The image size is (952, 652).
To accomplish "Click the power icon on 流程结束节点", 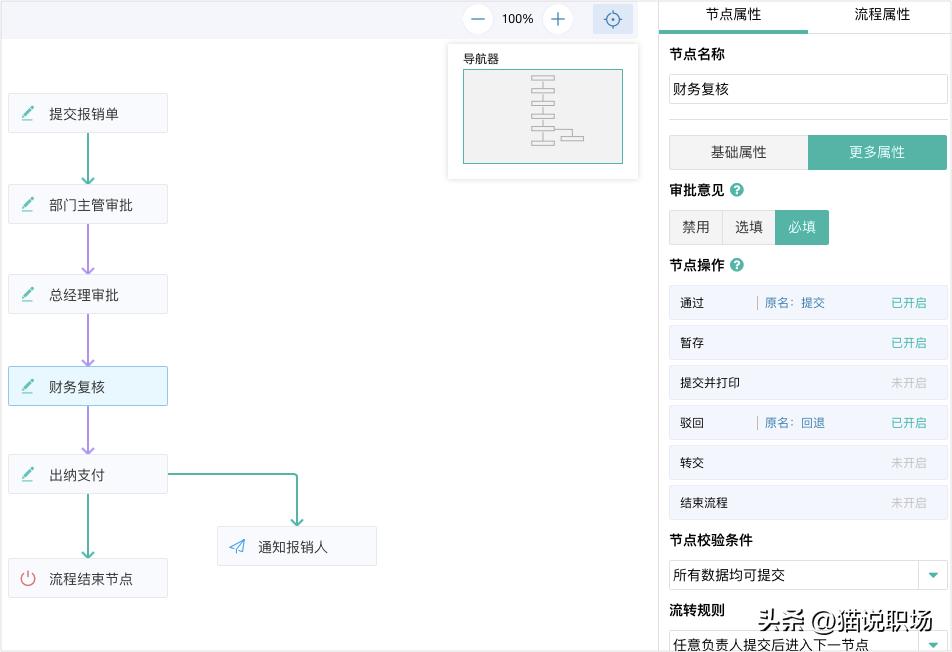I will point(28,578).
